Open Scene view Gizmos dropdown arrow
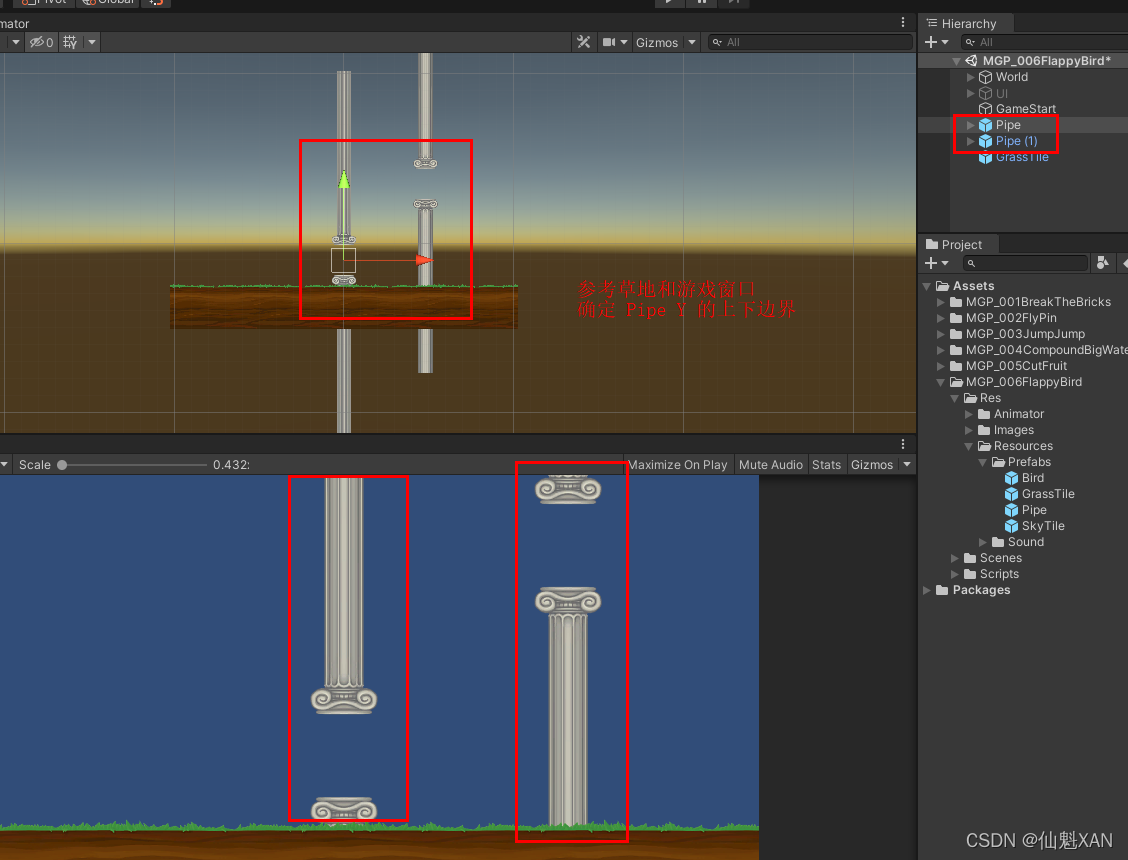 (692, 42)
